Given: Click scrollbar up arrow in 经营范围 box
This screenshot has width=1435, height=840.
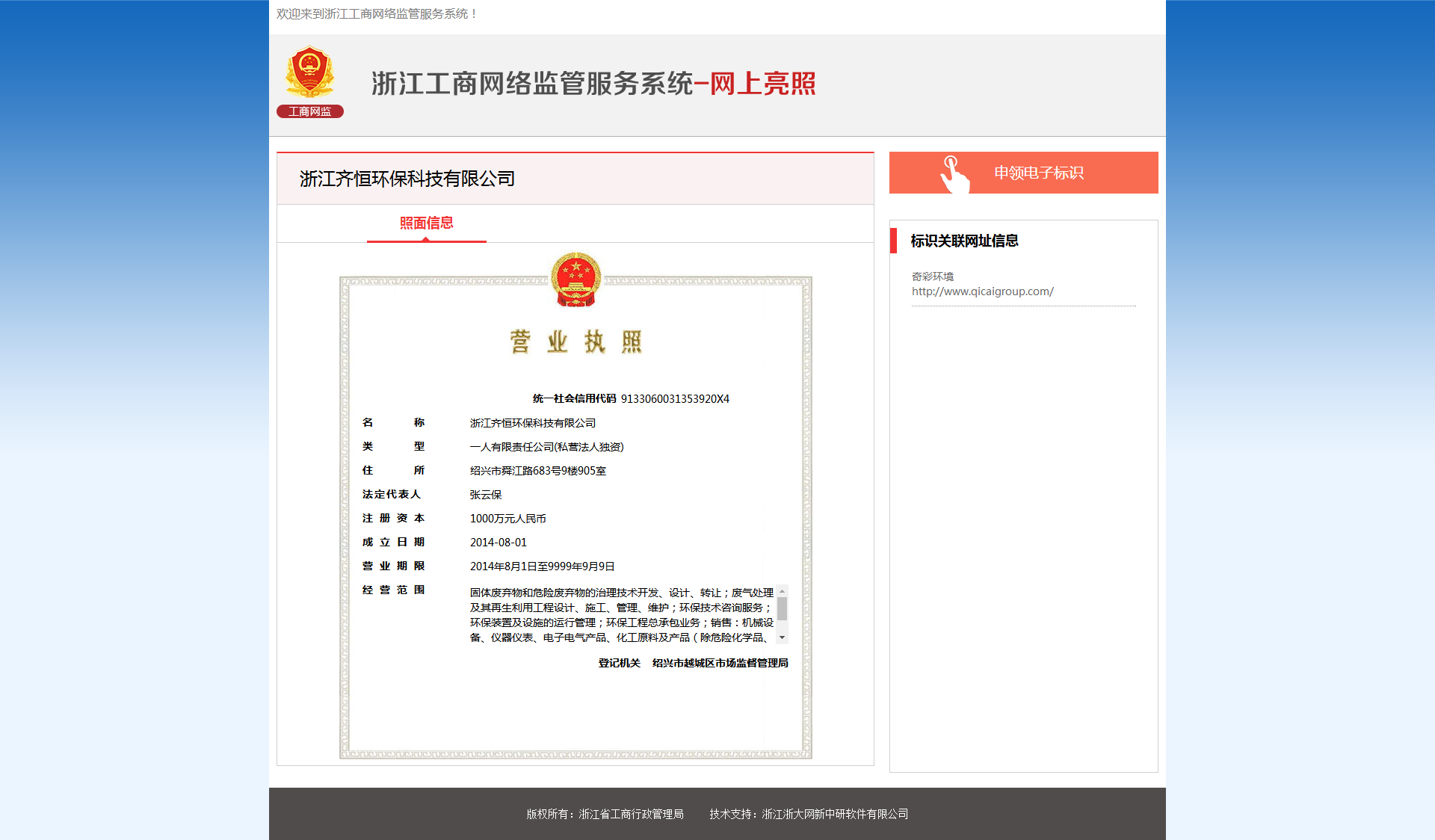Looking at the screenshot, I should tap(782, 591).
